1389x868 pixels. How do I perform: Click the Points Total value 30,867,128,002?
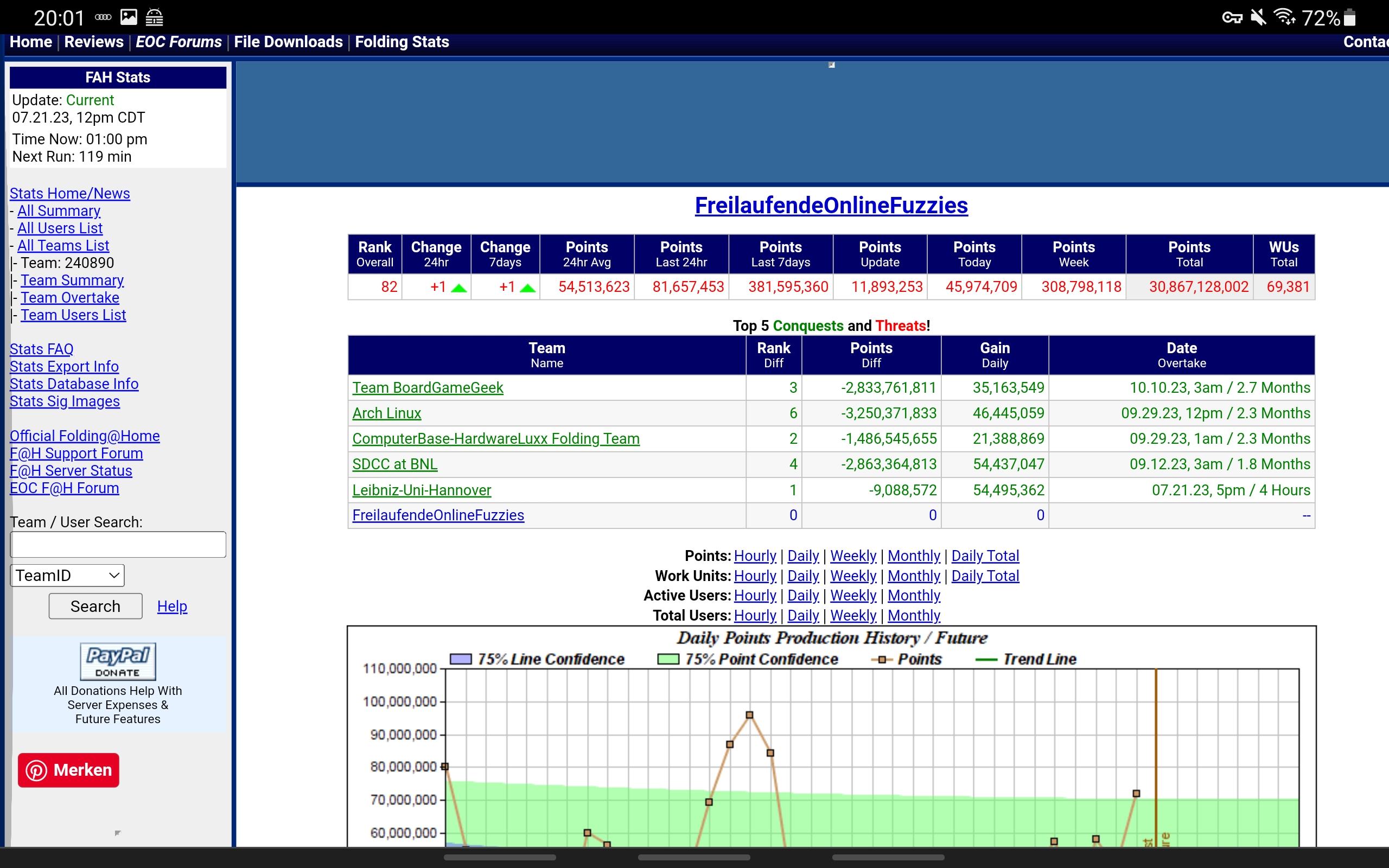[x=1199, y=286]
